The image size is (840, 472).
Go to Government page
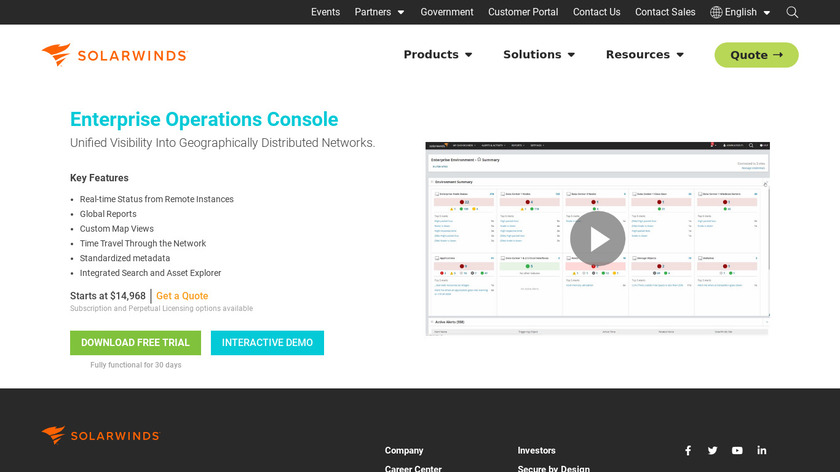click(447, 12)
